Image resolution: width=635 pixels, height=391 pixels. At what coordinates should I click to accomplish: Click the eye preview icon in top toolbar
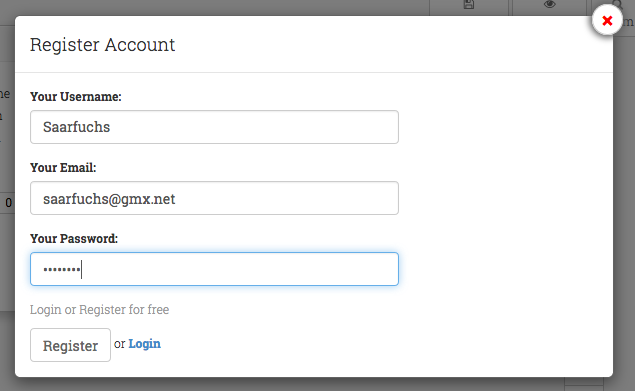[x=550, y=4]
